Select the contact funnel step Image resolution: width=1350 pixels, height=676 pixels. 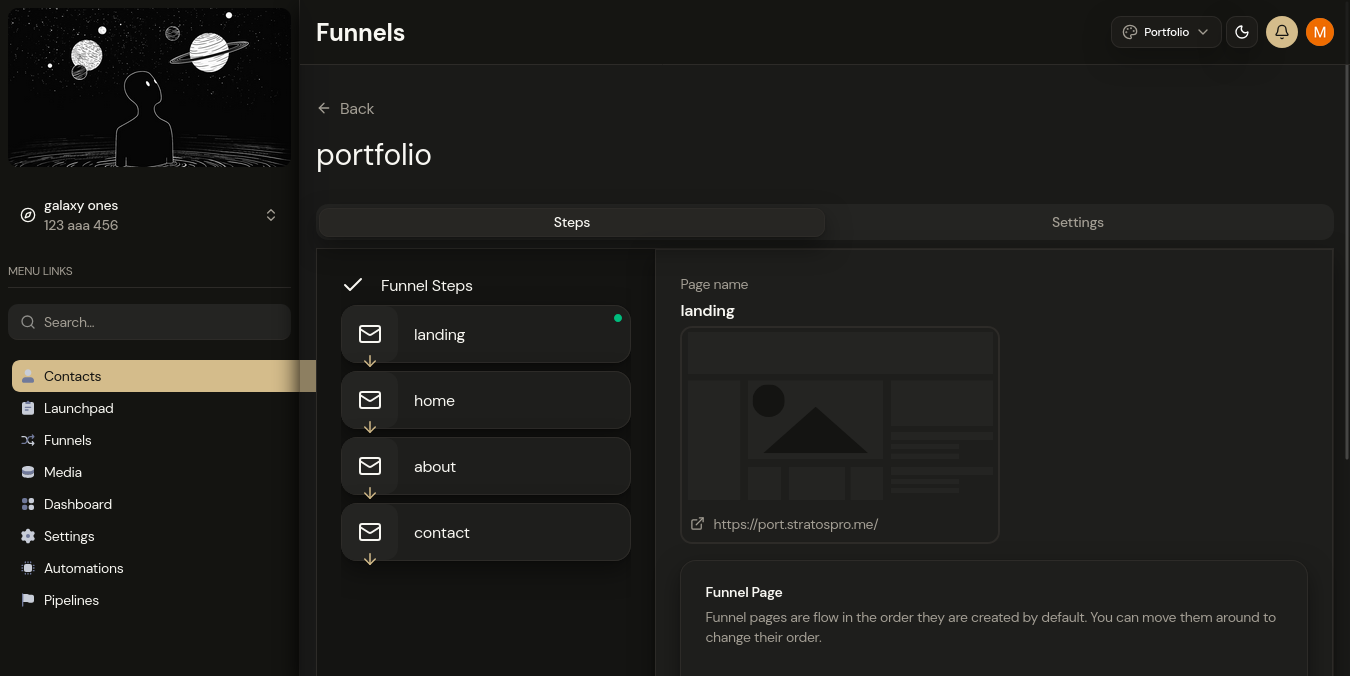coord(486,532)
